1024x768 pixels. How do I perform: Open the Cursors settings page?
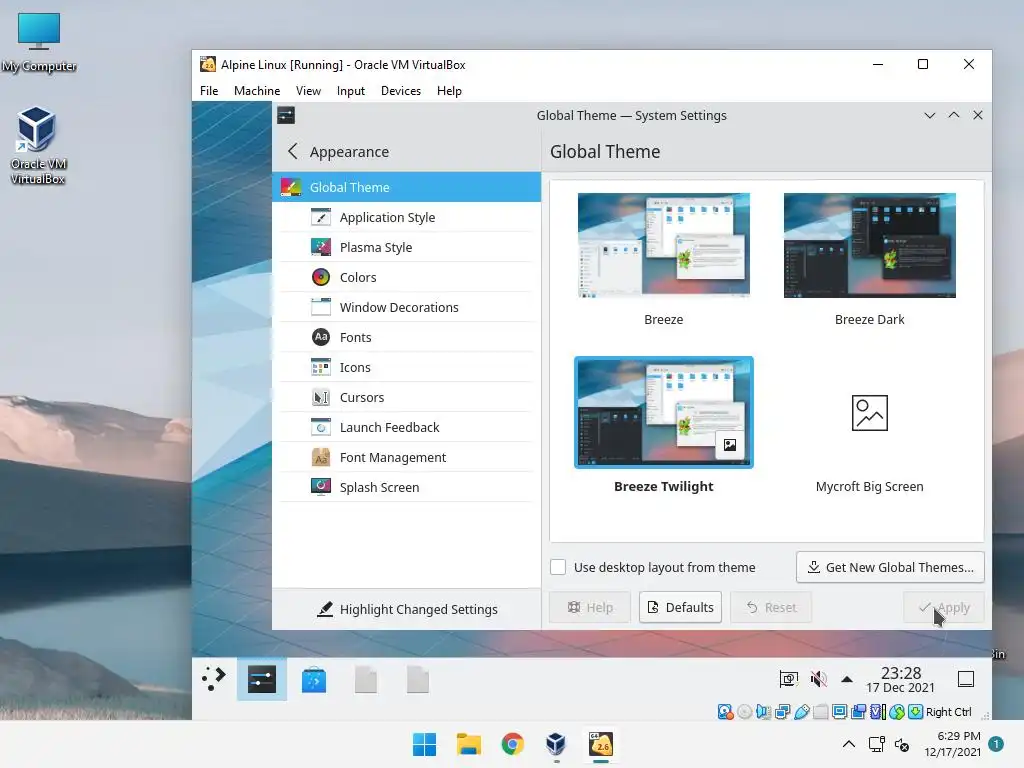click(x=406, y=398)
